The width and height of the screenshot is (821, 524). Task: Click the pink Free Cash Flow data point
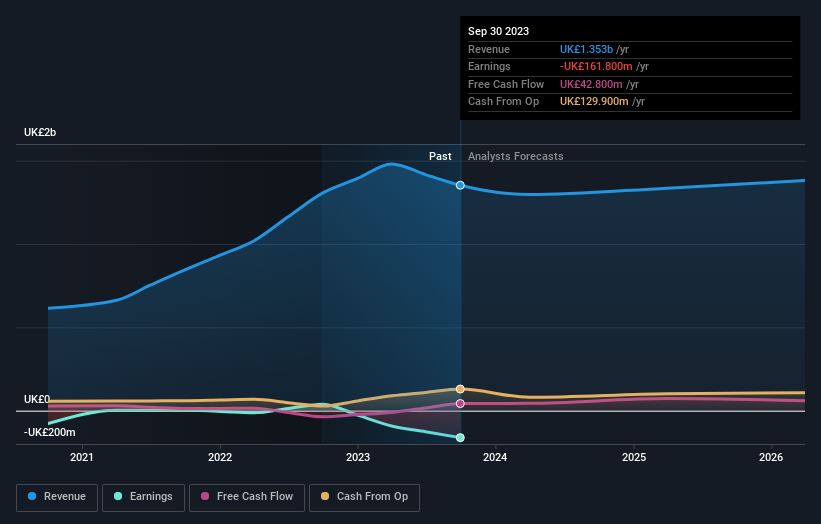tap(460, 404)
